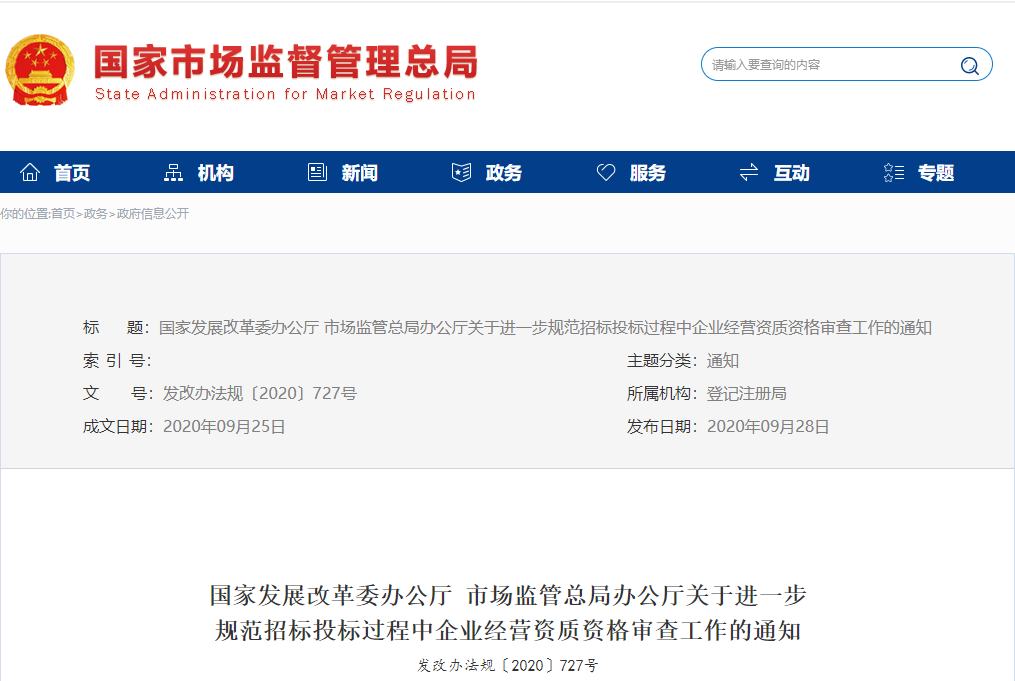The height and width of the screenshot is (681, 1015).
Task: Open the 机构 navigation menu item
Action: (216, 173)
